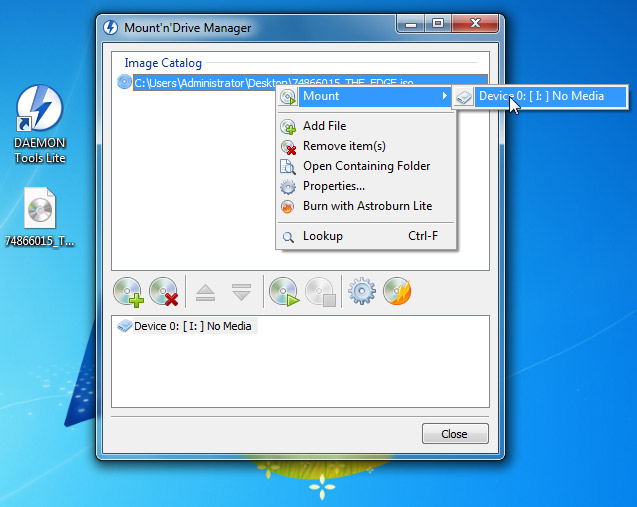Image resolution: width=637 pixels, height=507 pixels.
Task: Select Device 0 in the lower device list
Action: pos(192,326)
